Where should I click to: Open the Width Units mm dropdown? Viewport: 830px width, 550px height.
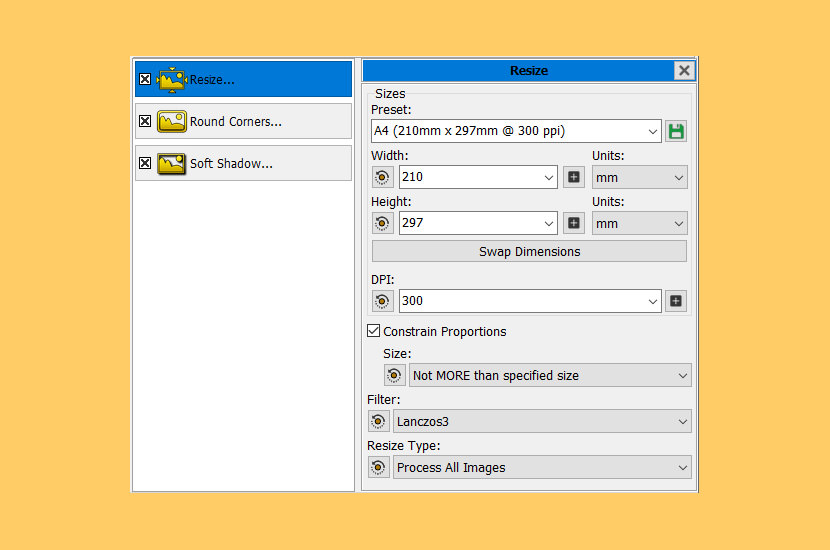(x=639, y=177)
